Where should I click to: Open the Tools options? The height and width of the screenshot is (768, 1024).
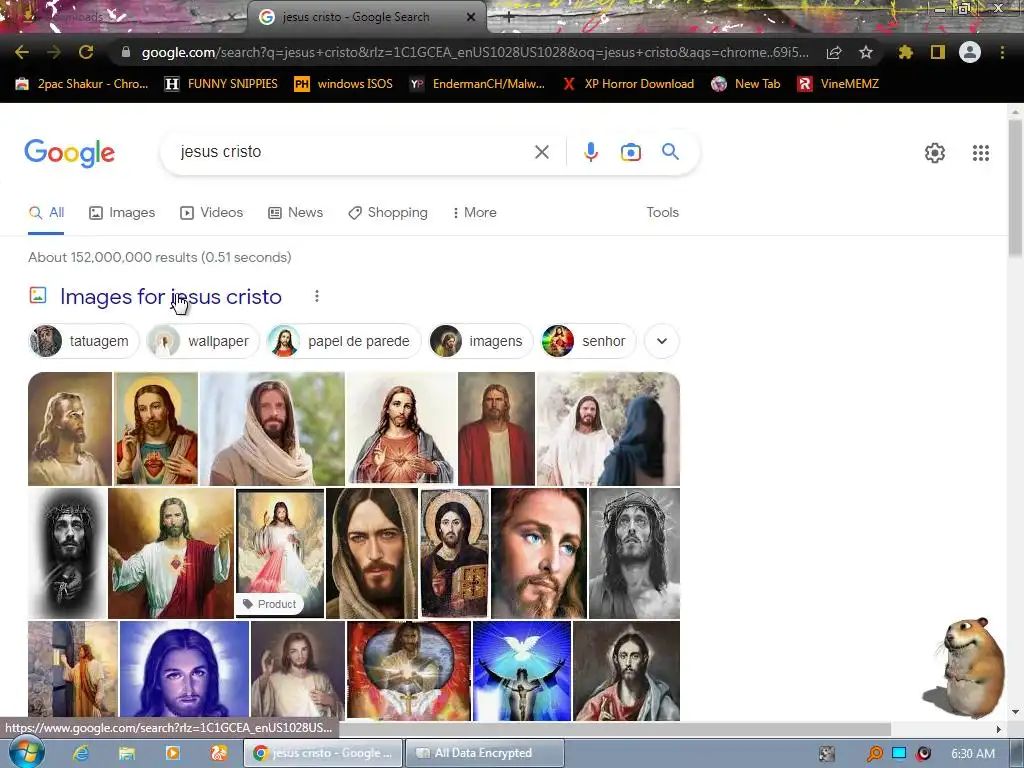click(662, 213)
